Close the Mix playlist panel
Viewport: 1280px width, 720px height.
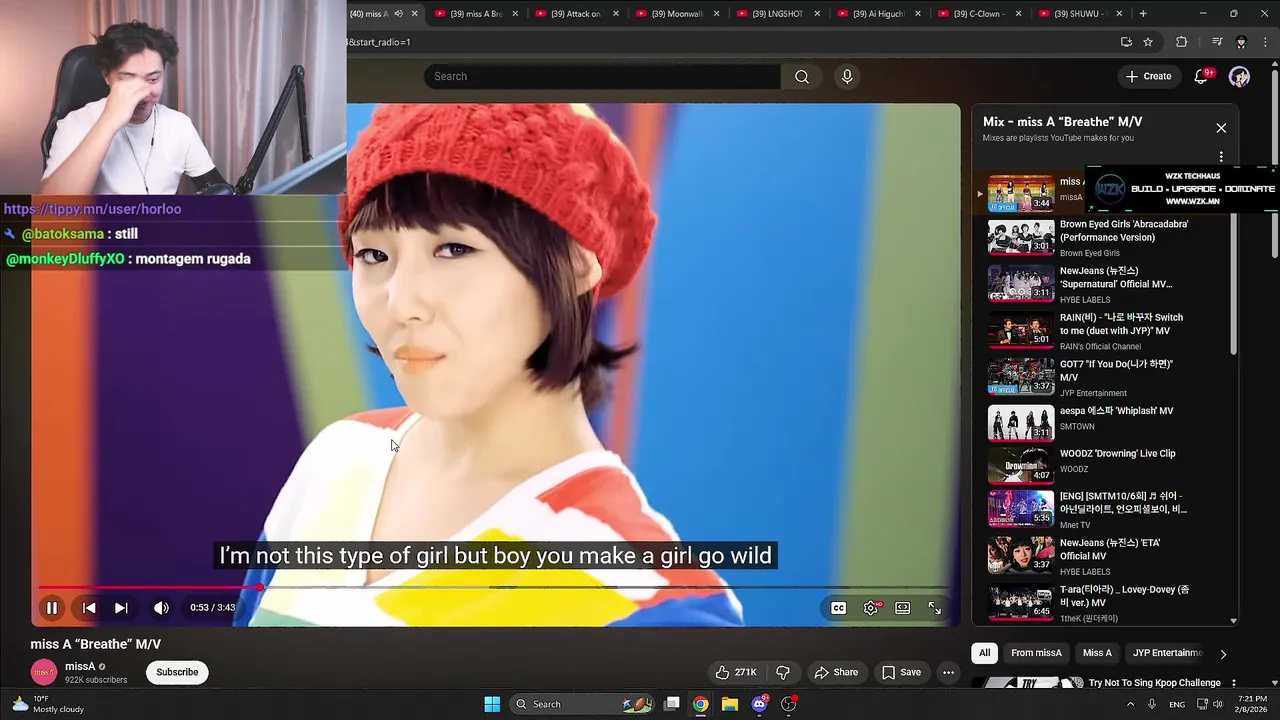[x=1221, y=128]
